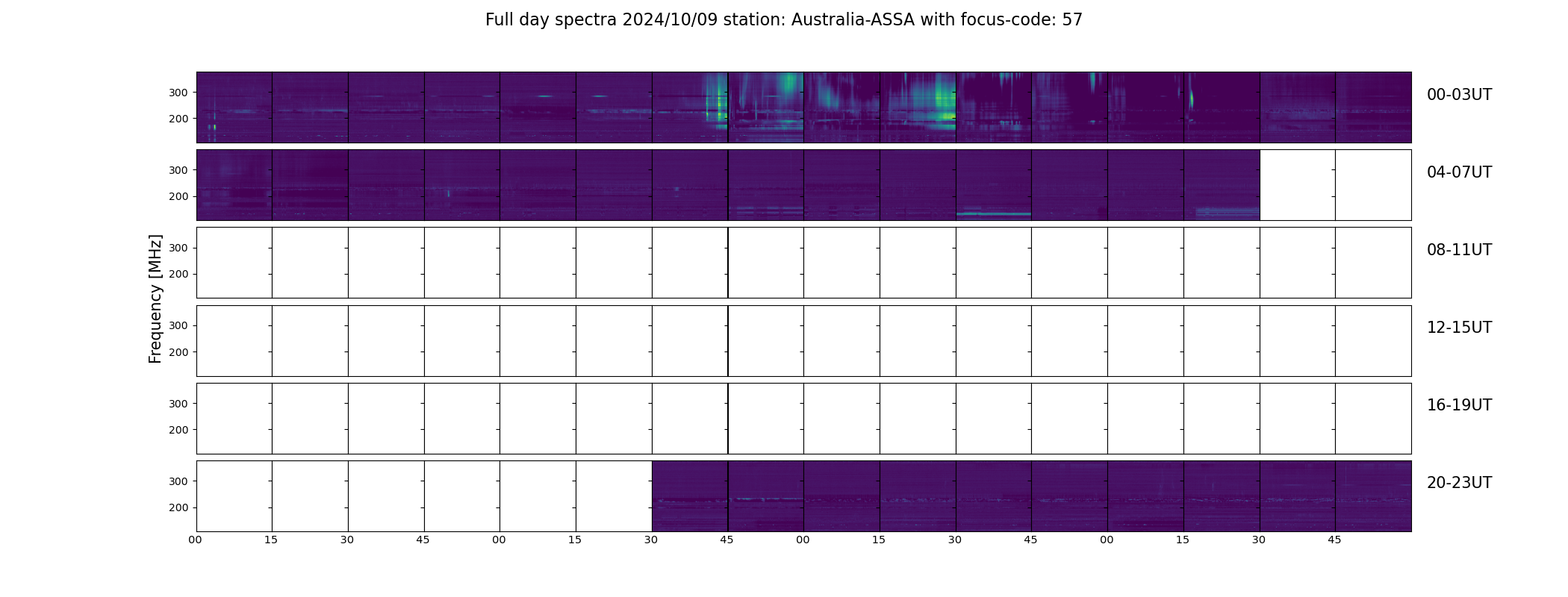Click the "04-07UT" row label
The image size is (1568, 597).
tap(1459, 172)
